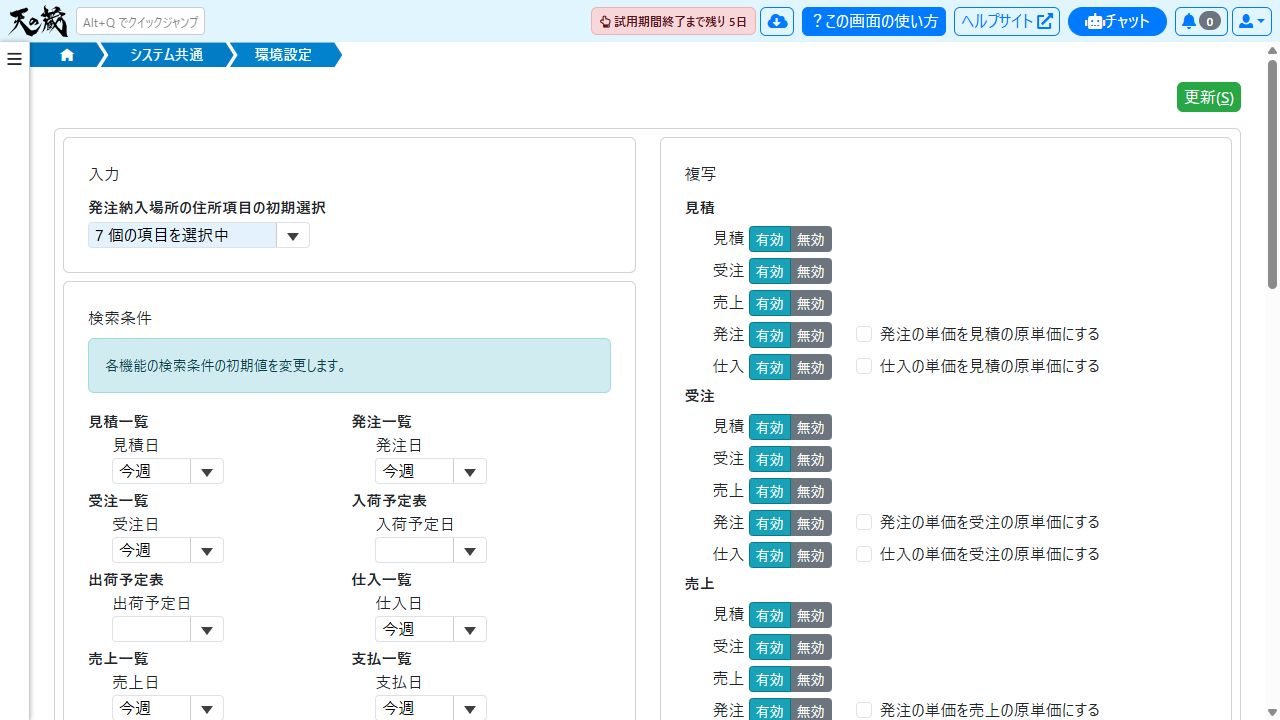This screenshot has height=720, width=1280.
Task: Focus the quick jump search field
Action: [140, 21]
